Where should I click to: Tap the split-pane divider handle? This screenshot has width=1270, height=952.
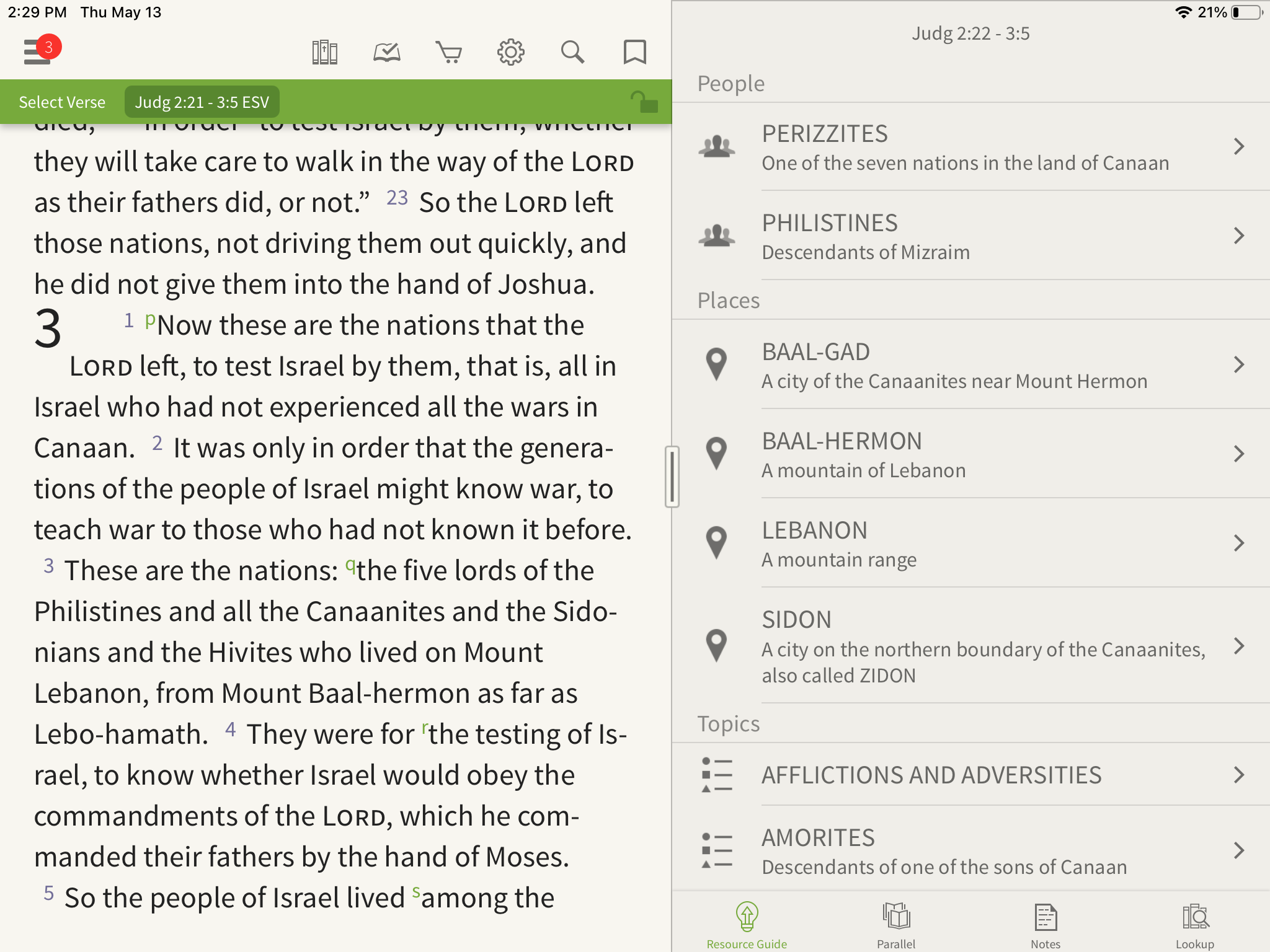[x=672, y=477]
